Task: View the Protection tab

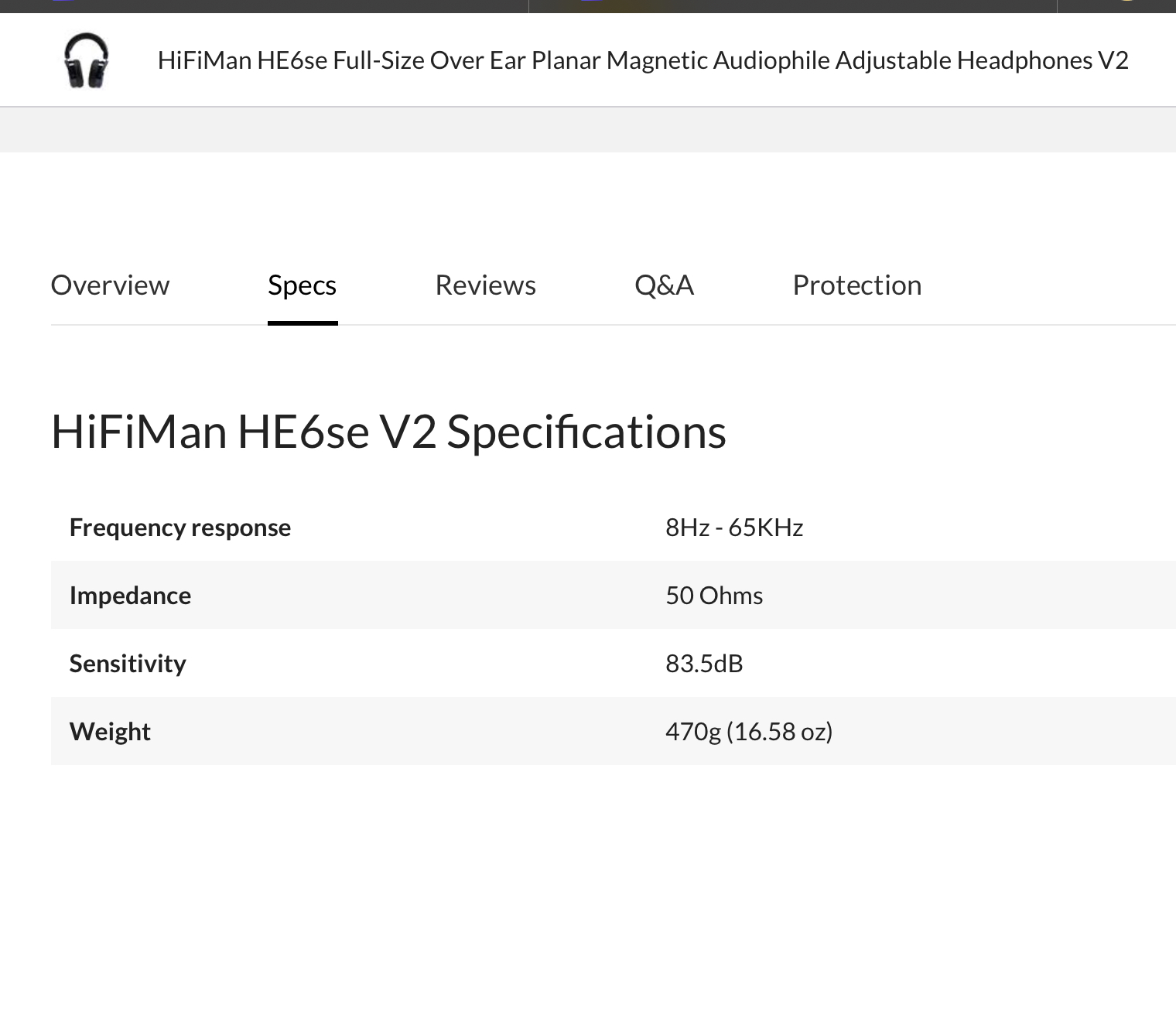Action: (856, 285)
